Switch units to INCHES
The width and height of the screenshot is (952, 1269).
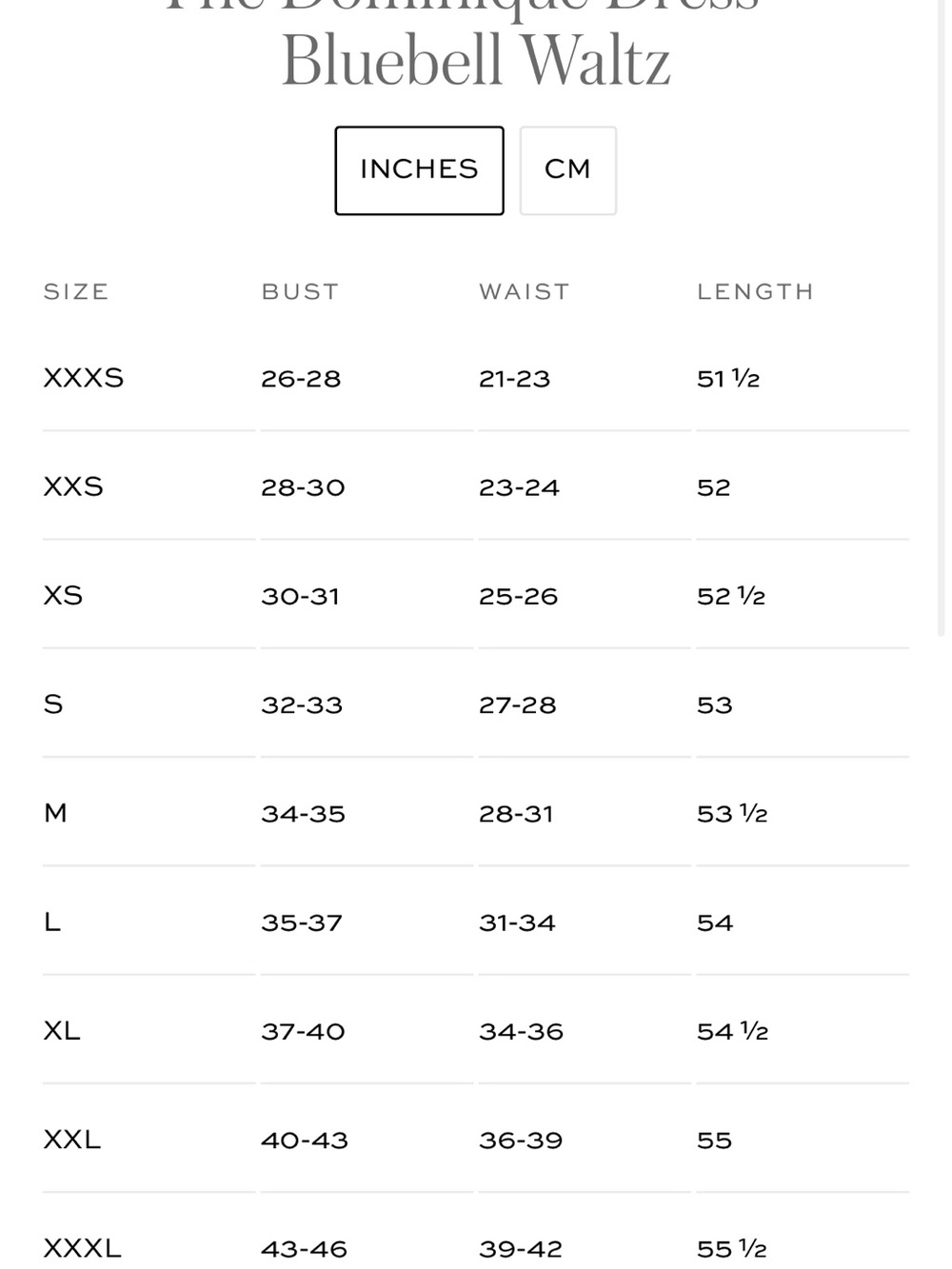tap(419, 170)
